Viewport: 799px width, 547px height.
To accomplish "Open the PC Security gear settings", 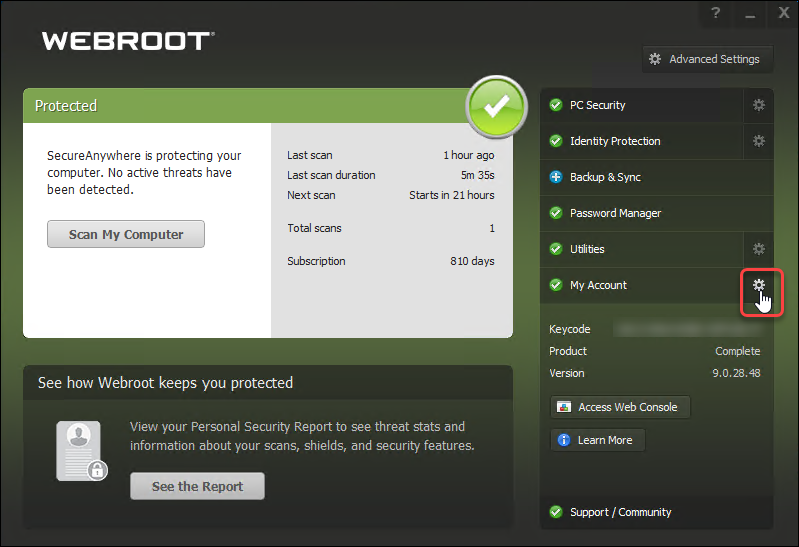I will 758,105.
